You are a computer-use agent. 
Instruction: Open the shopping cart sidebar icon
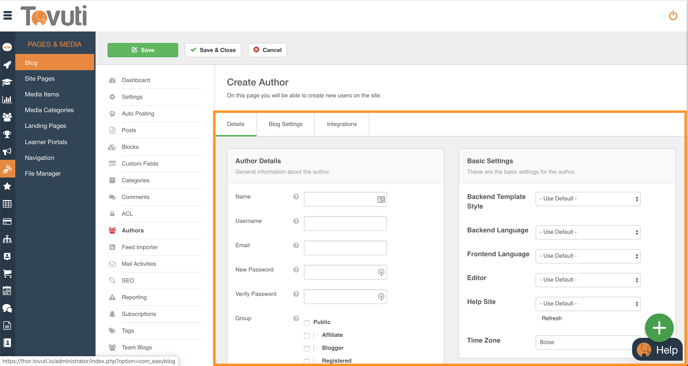pyautogui.click(x=7, y=274)
